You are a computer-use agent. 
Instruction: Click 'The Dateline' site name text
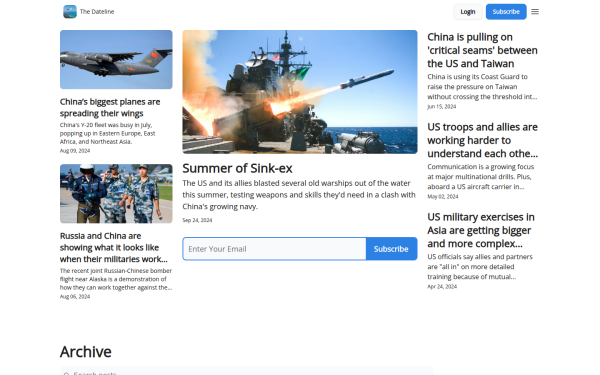[97, 11]
